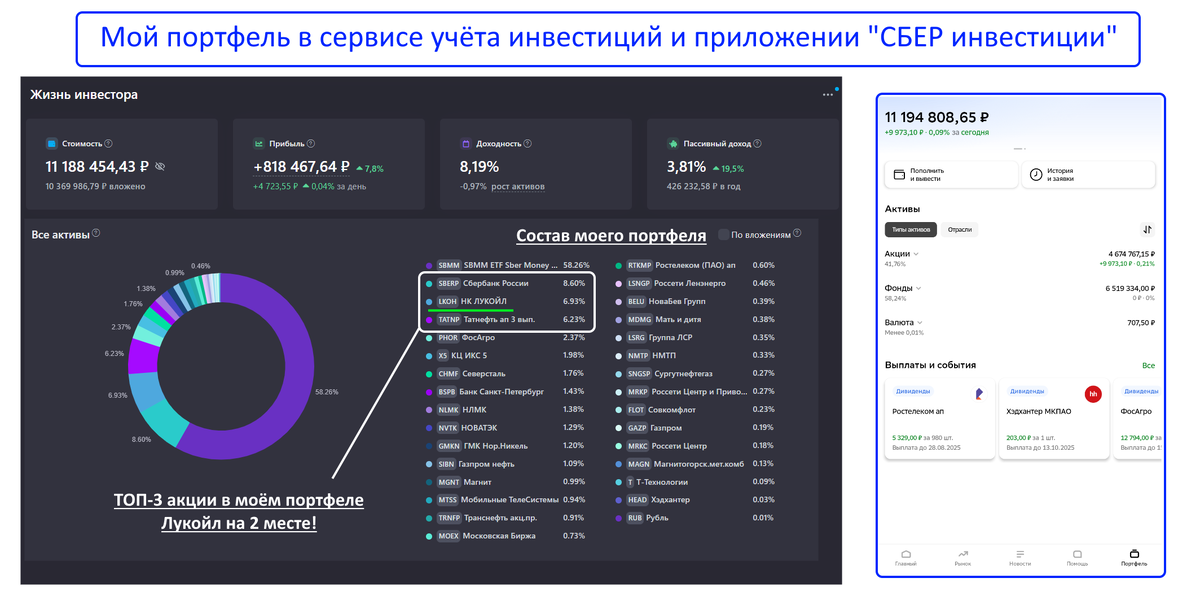Click the Стоимость card wallet icon
1200x604 pixels.
(52, 144)
